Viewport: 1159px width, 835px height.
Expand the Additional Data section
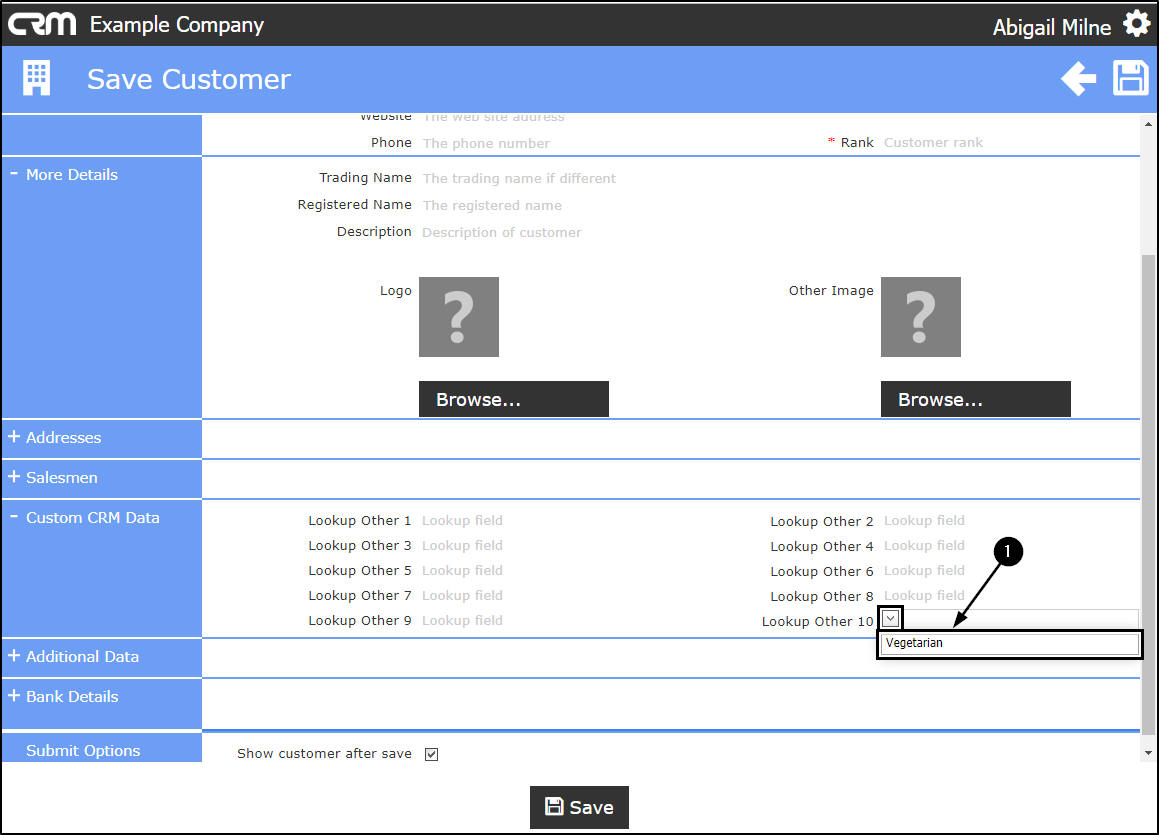(14, 655)
